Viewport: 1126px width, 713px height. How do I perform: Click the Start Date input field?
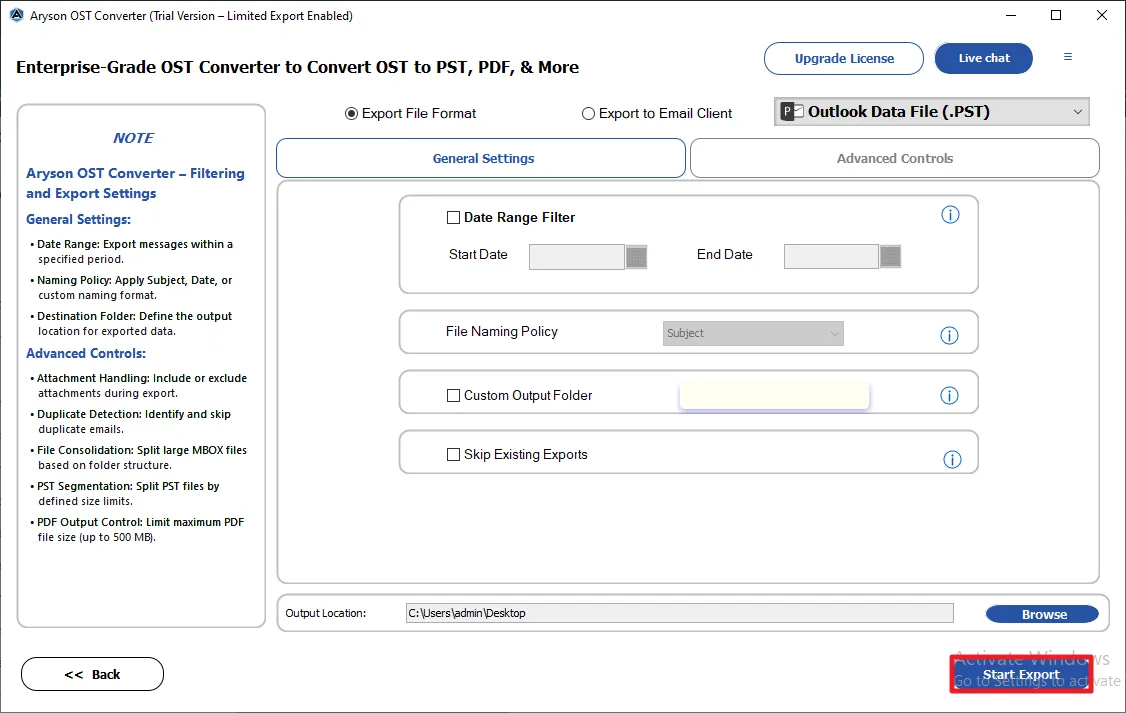click(577, 257)
